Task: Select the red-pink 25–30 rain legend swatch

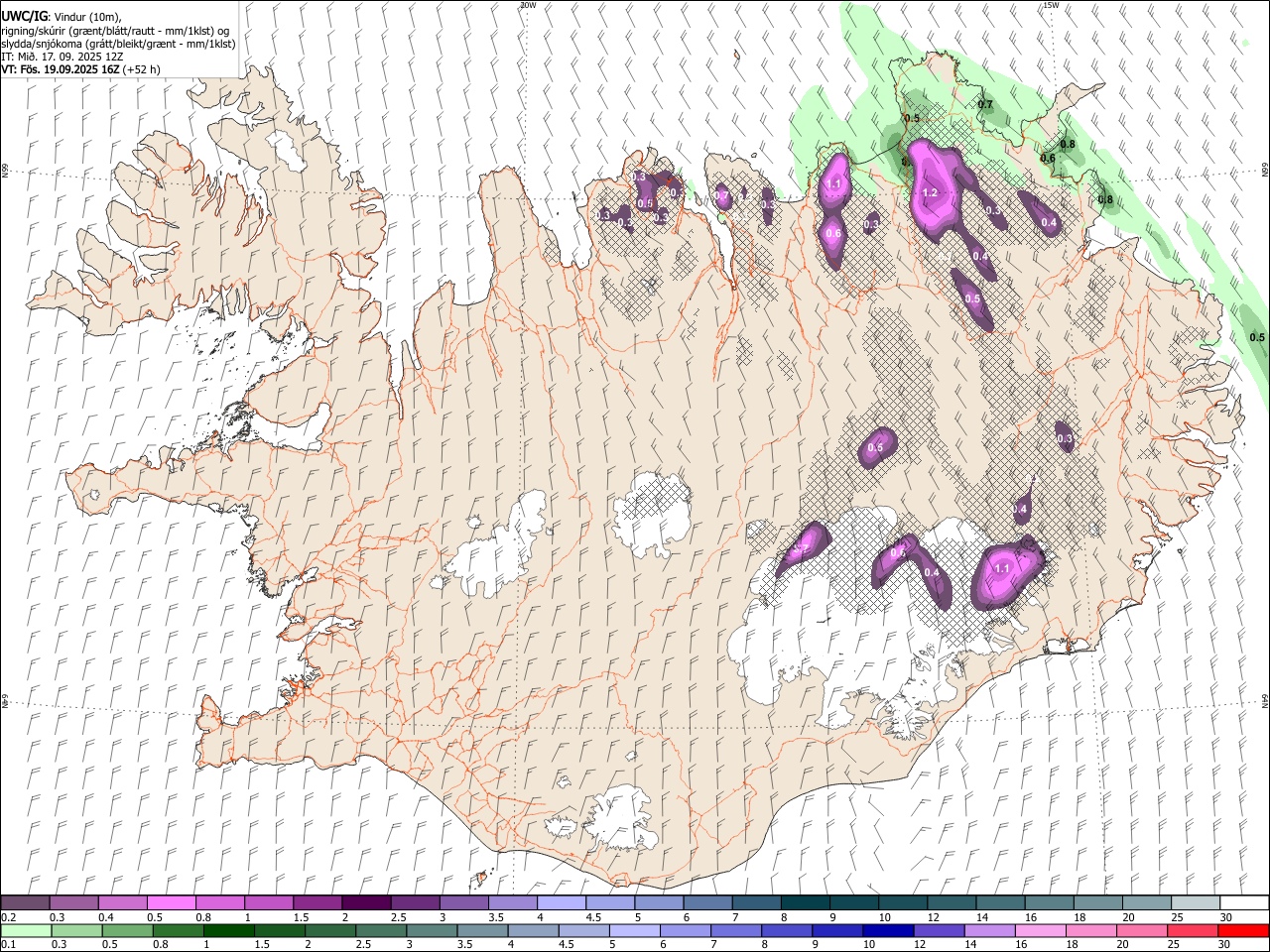Action: tap(1193, 930)
